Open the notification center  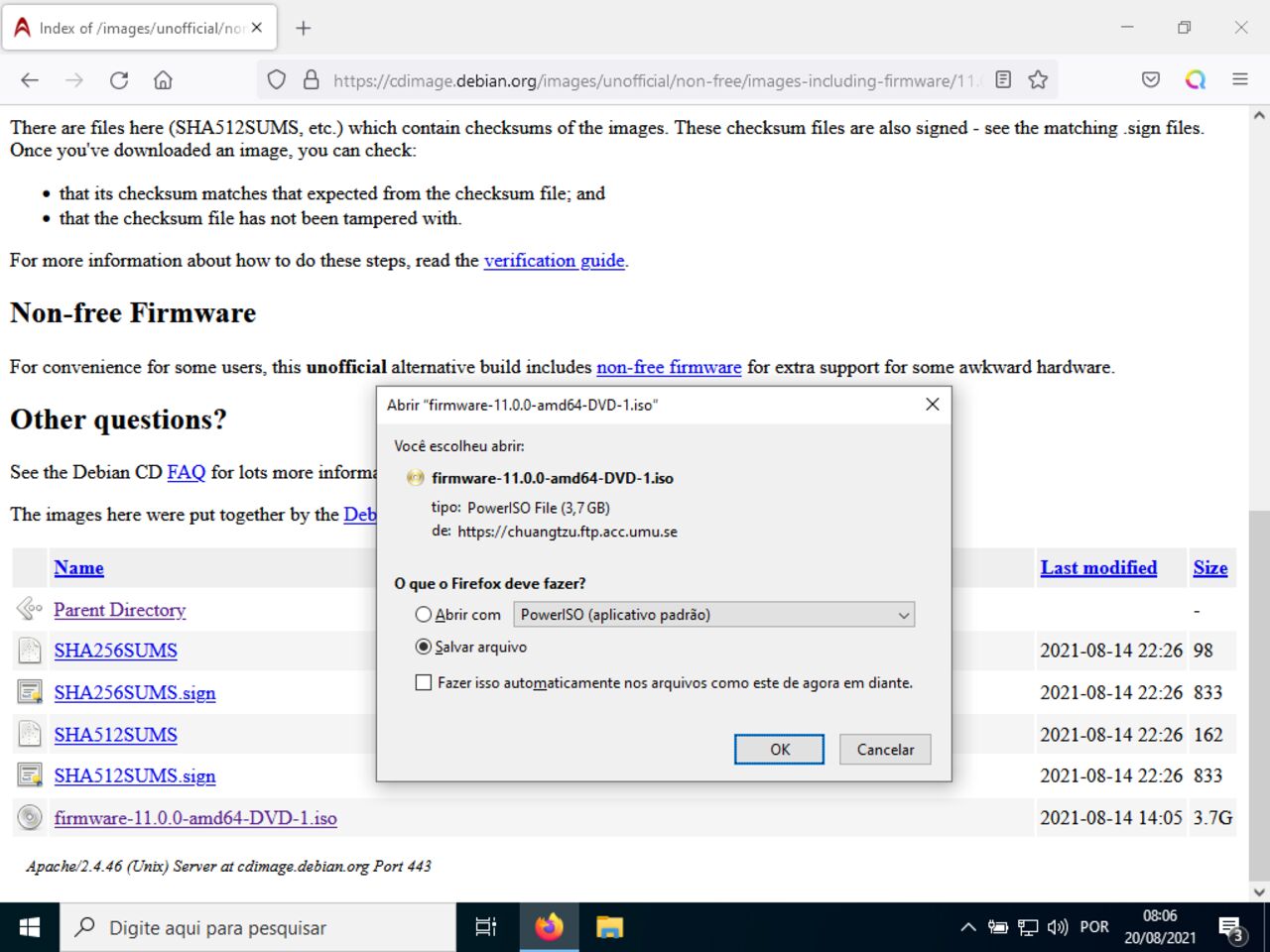click(1232, 929)
